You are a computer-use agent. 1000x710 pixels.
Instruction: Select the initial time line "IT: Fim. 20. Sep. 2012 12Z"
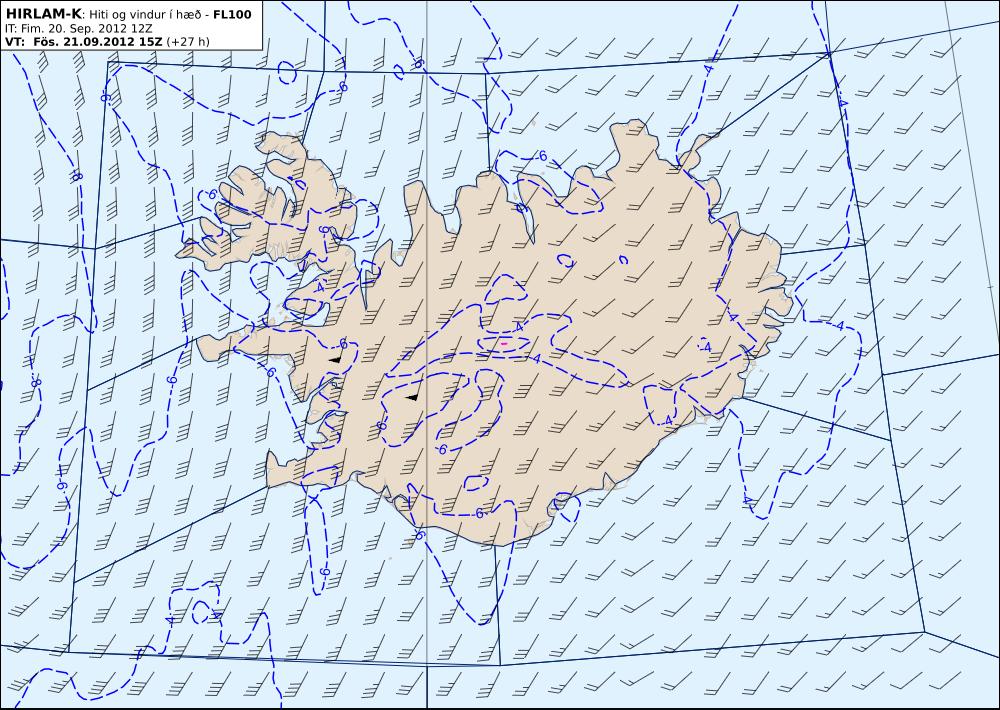click(x=78, y=29)
